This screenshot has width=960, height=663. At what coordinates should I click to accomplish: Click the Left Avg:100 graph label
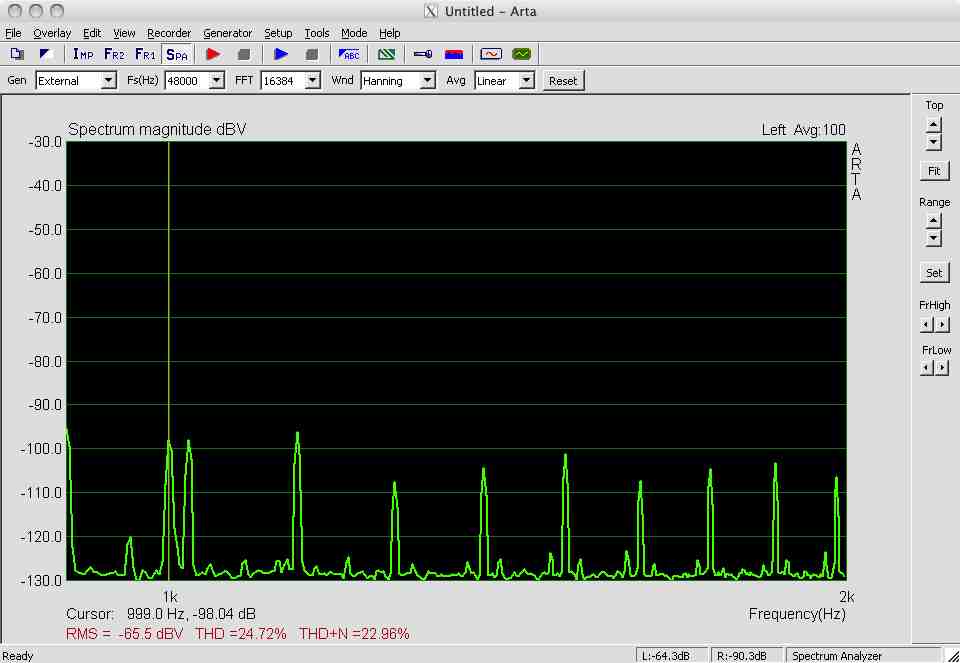[x=803, y=130]
